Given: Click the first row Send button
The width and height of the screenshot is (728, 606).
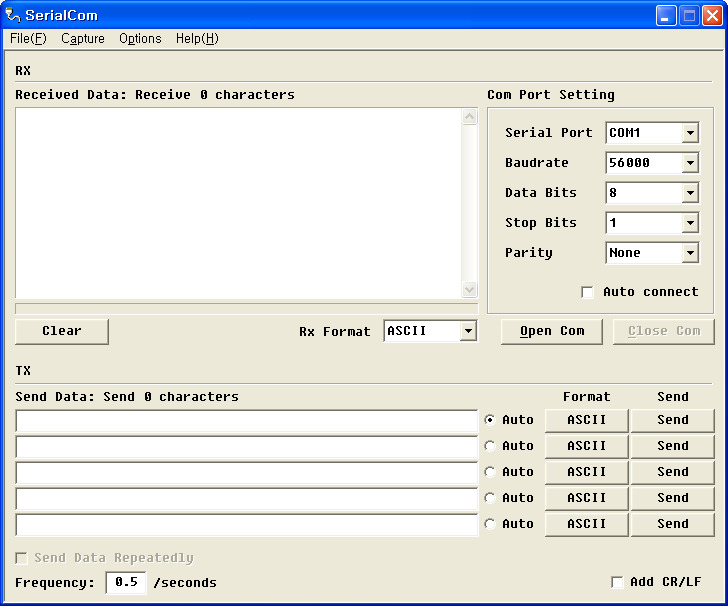Looking at the screenshot, I should pyautogui.click(x=672, y=420).
